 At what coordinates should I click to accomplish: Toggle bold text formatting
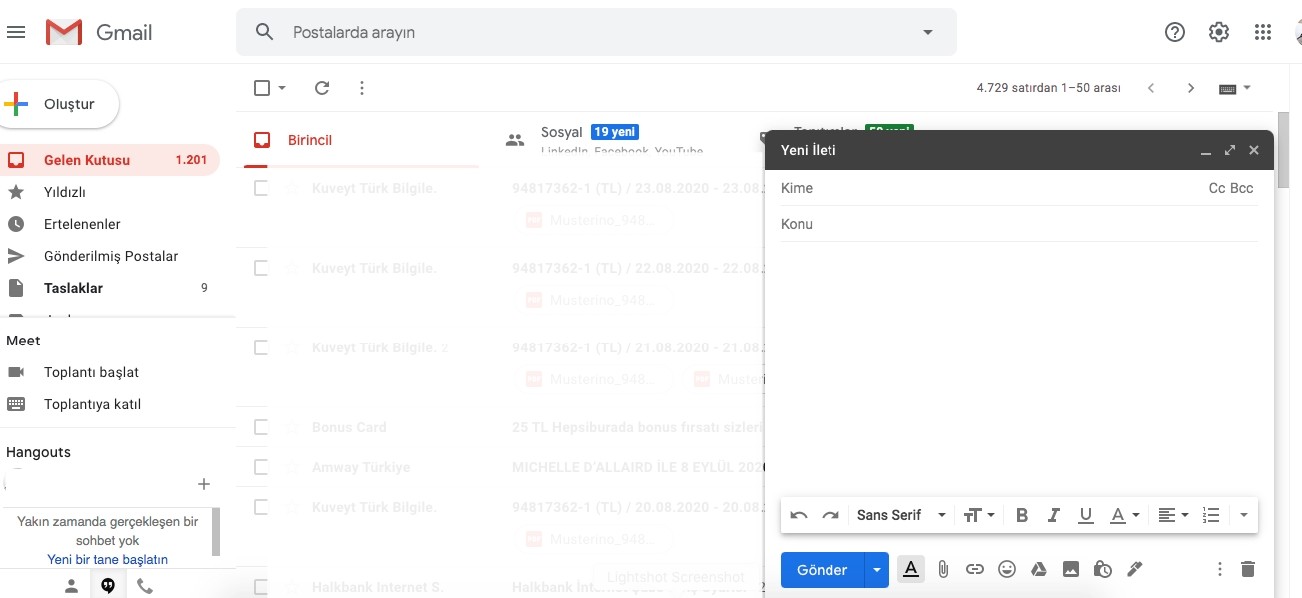(1022, 515)
